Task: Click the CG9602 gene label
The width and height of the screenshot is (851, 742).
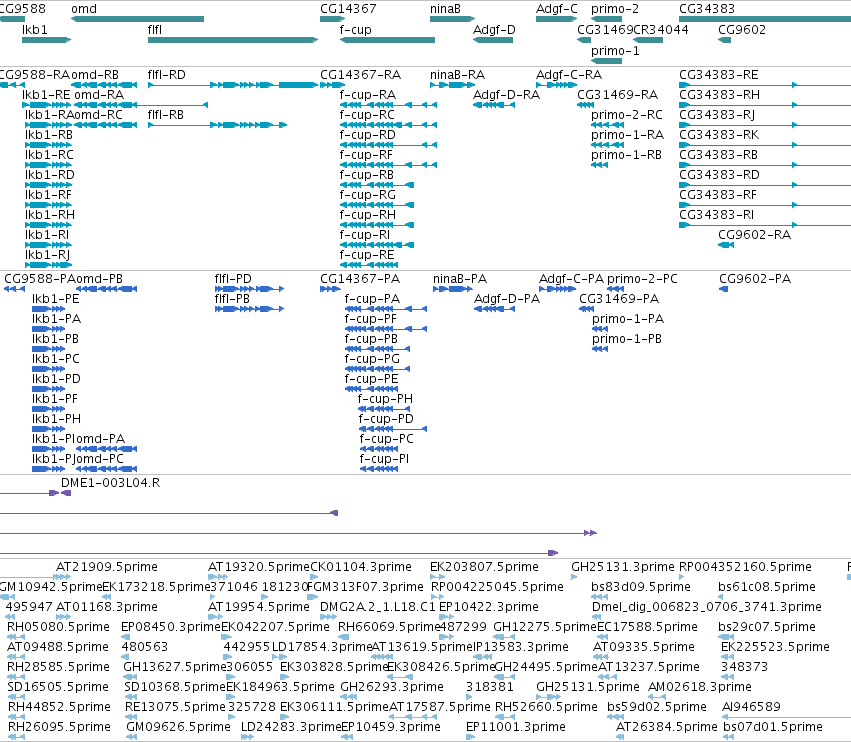Action: point(742,29)
